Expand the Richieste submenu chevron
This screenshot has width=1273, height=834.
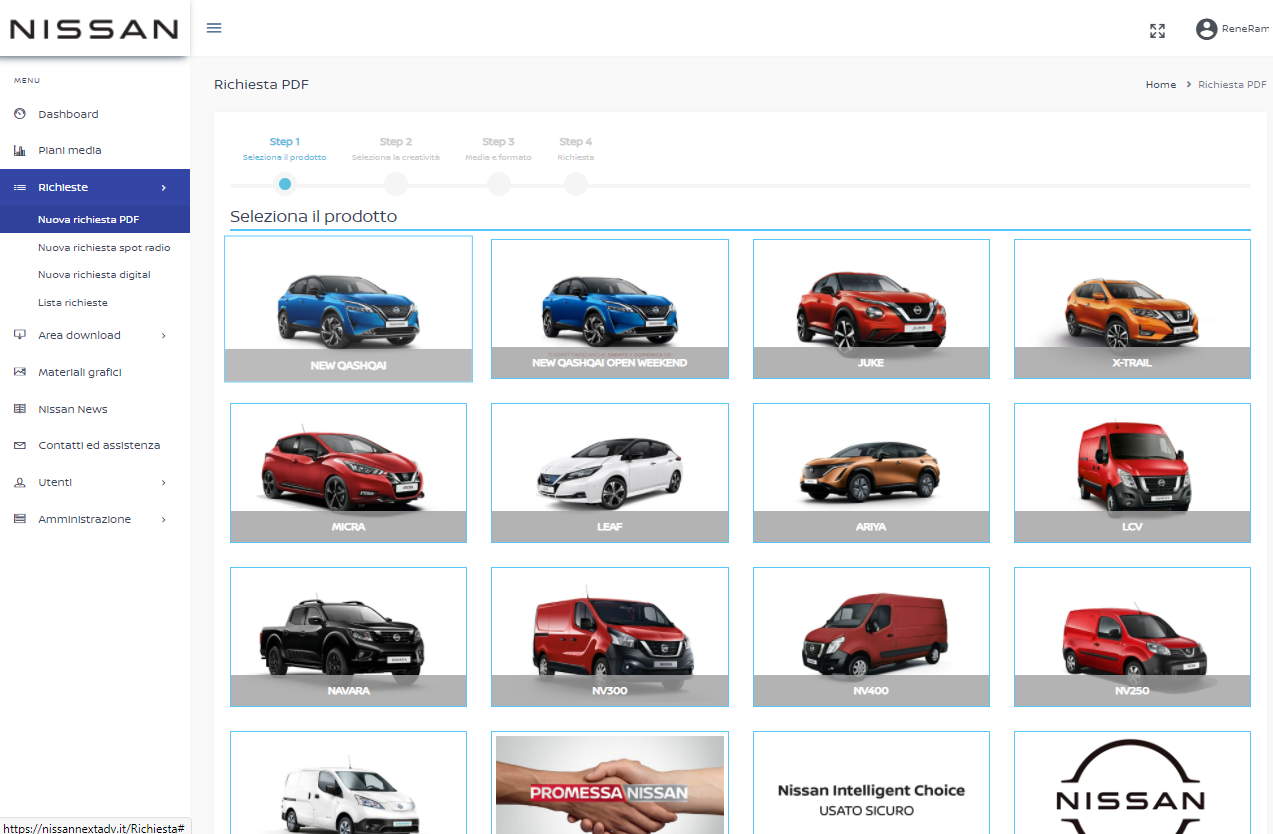click(x=164, y=188)
